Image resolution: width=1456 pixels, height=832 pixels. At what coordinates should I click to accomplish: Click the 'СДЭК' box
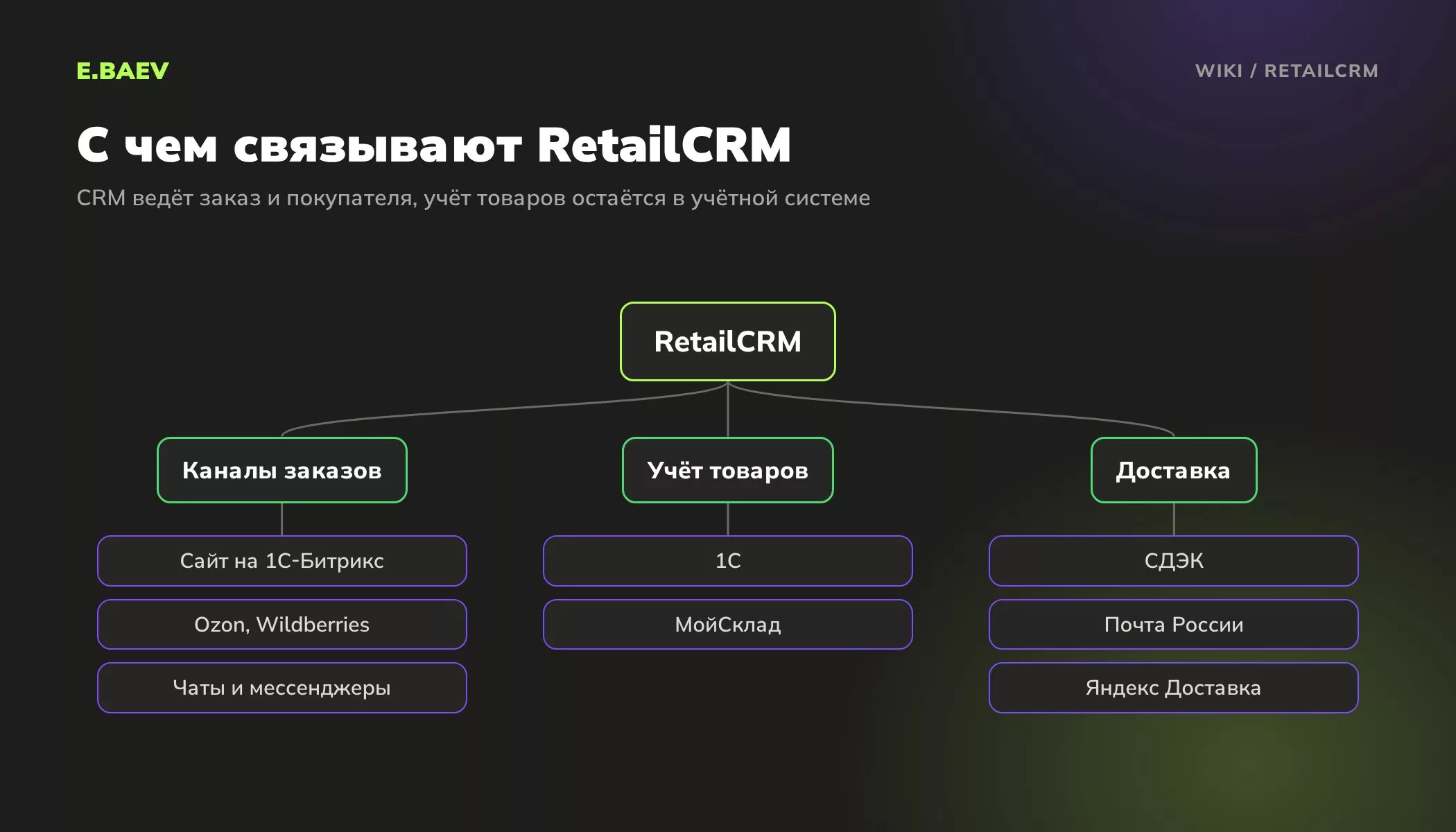(1174, 561)
